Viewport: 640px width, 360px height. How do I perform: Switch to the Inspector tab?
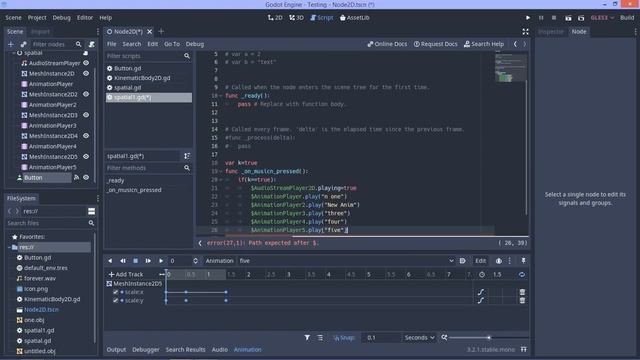point(551,31)
